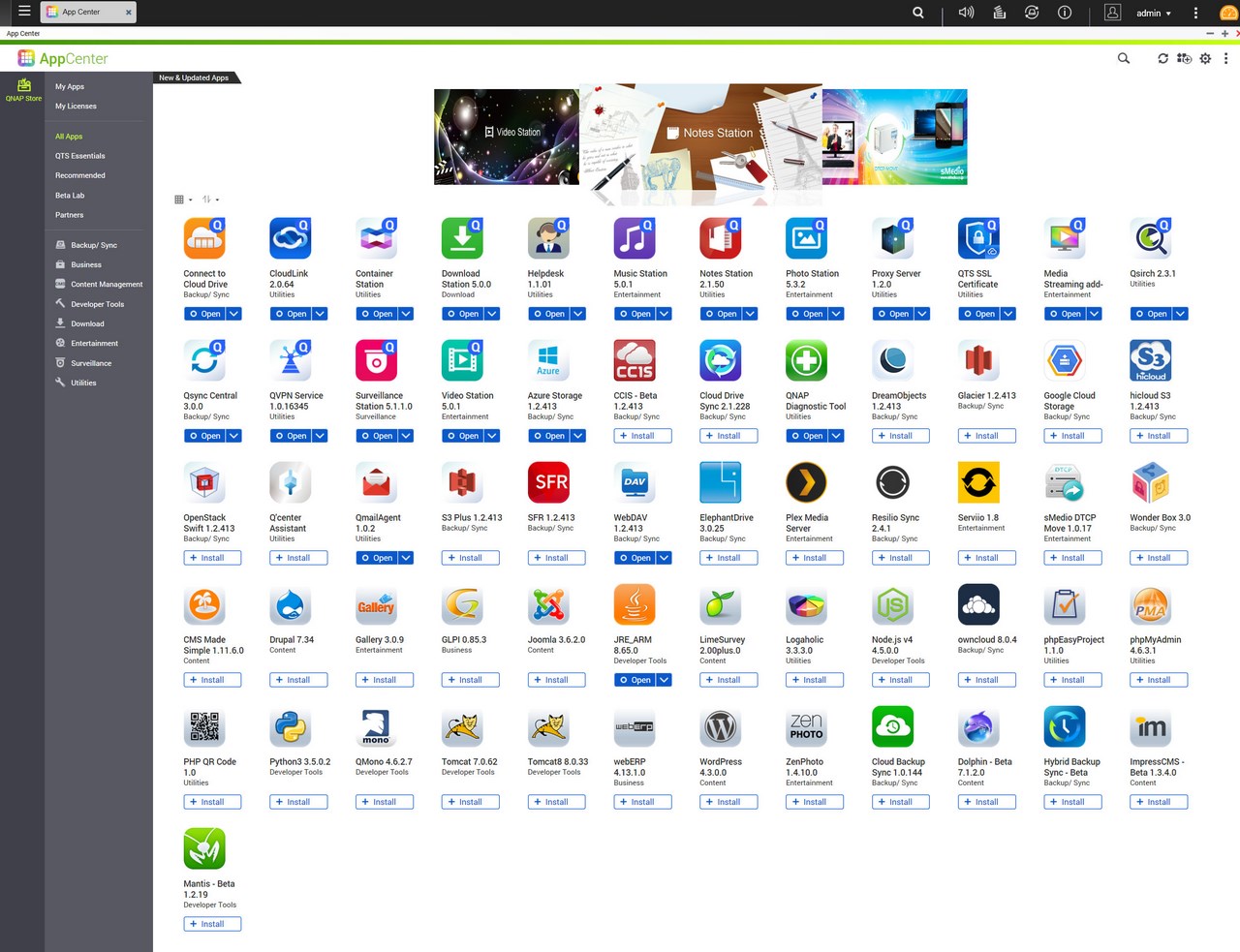Click the sMedio banner thumbnail
1240x952 pixels.
pos(894,137)
